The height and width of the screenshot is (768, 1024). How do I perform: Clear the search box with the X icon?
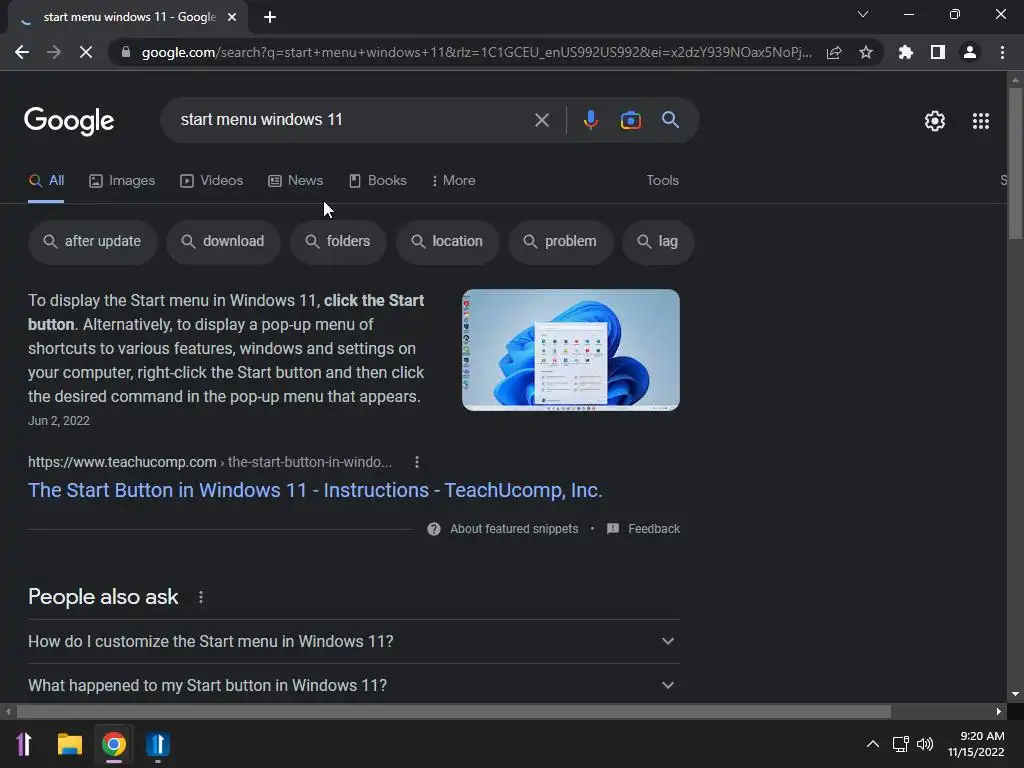542,120
